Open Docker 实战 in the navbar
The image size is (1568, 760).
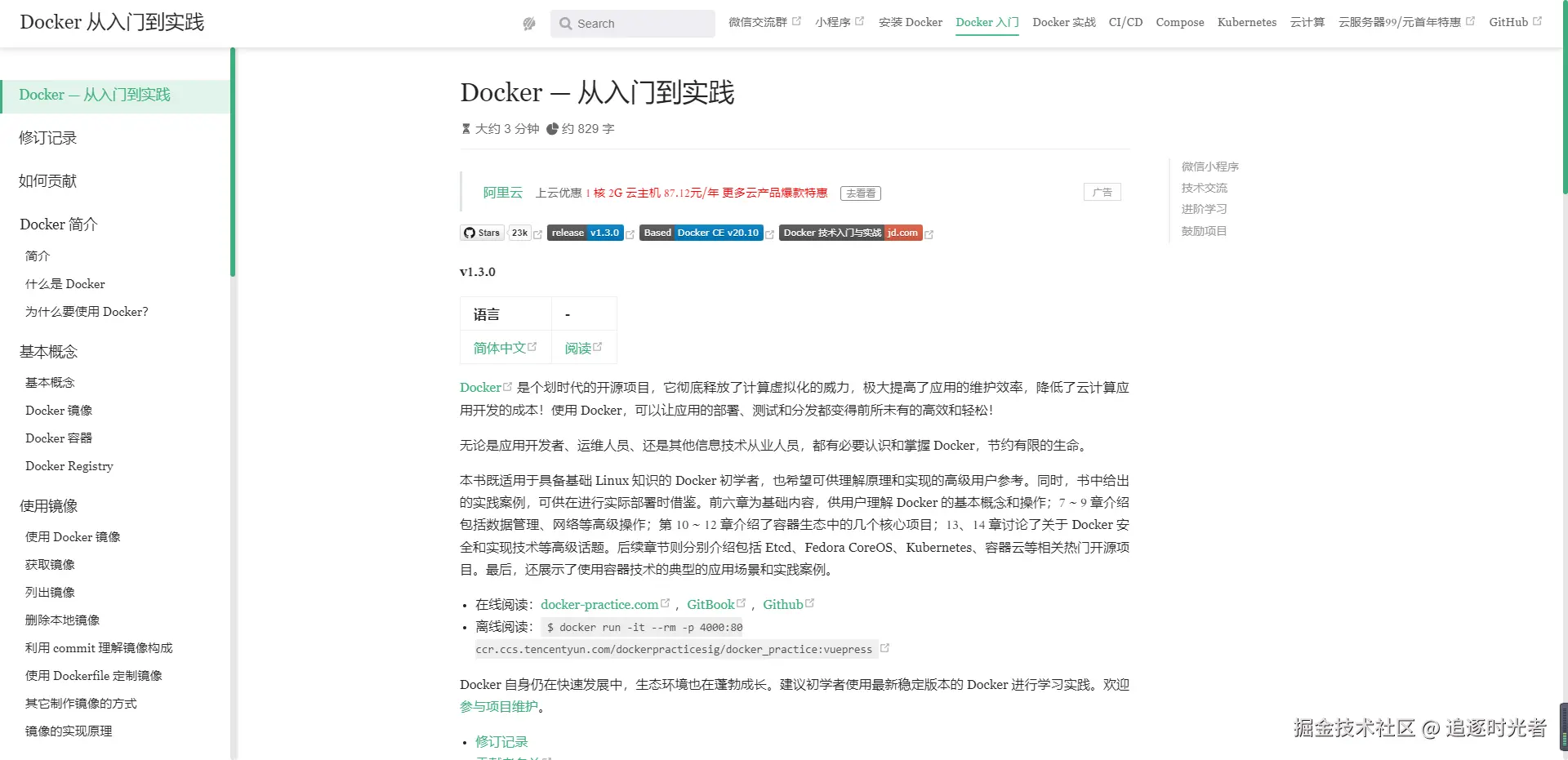[1064, 22]
